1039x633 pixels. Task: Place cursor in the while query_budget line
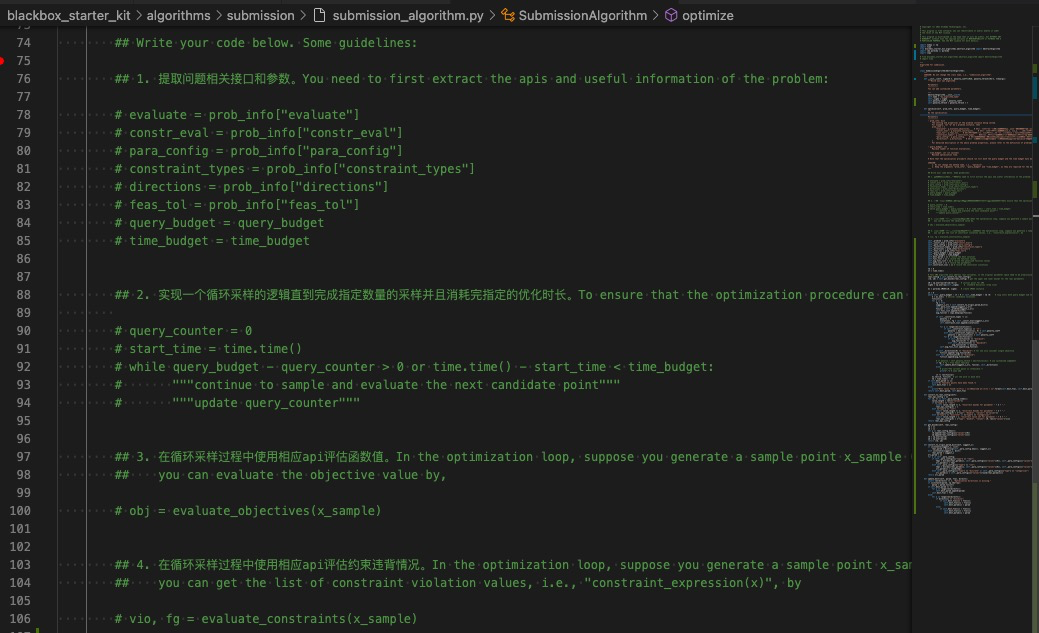[420, 367]
